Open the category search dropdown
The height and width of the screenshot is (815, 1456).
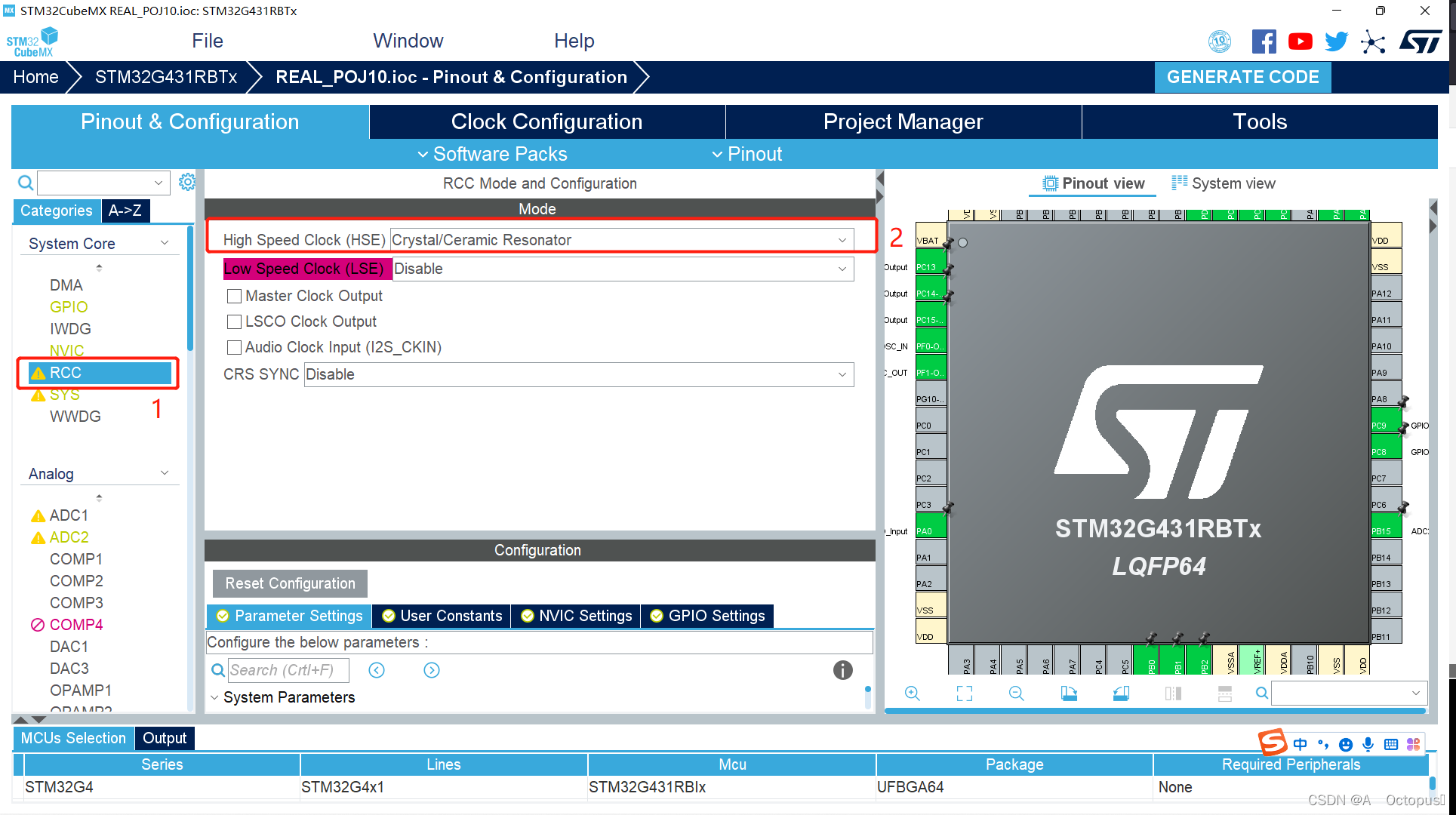tap(158, 183)
